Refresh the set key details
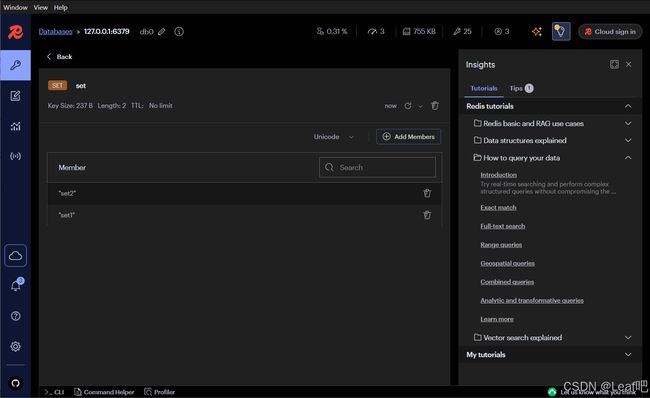Image resolution: width=650 pixels, height=398 pixels. pos(408,106)
